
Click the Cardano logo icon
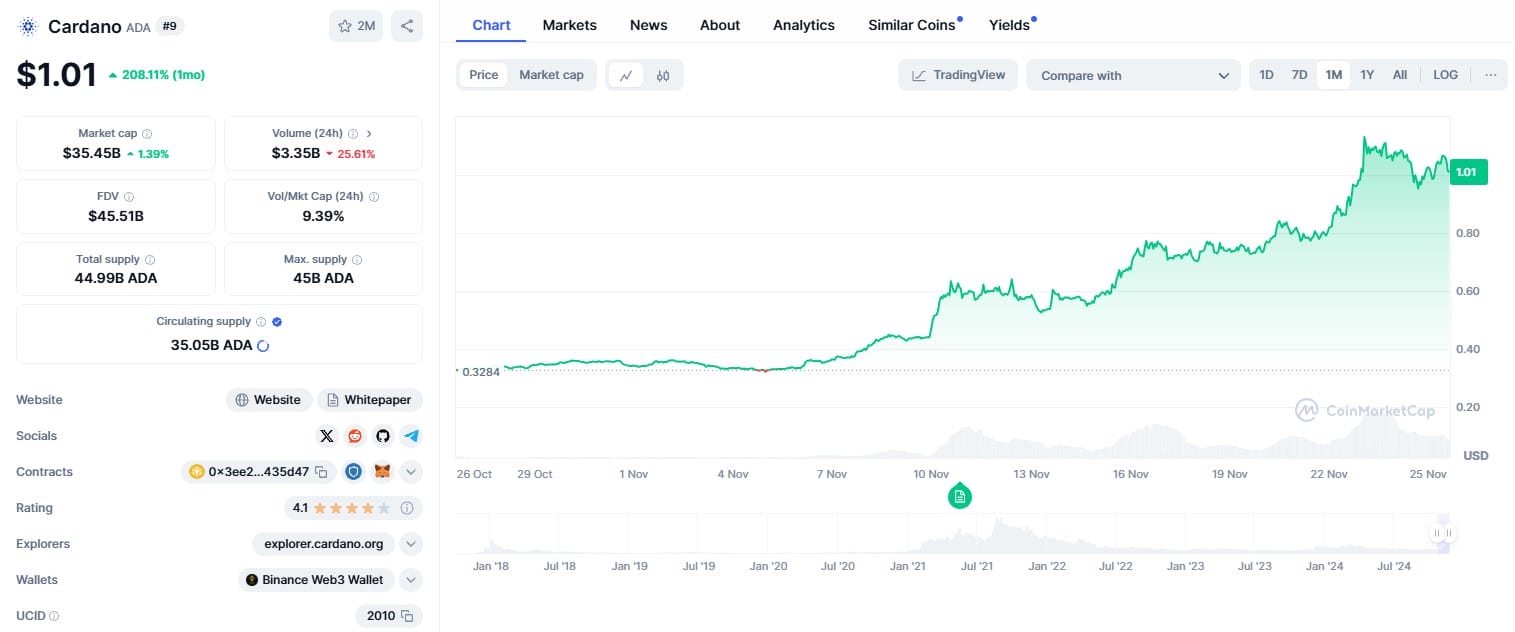[27, 26]
